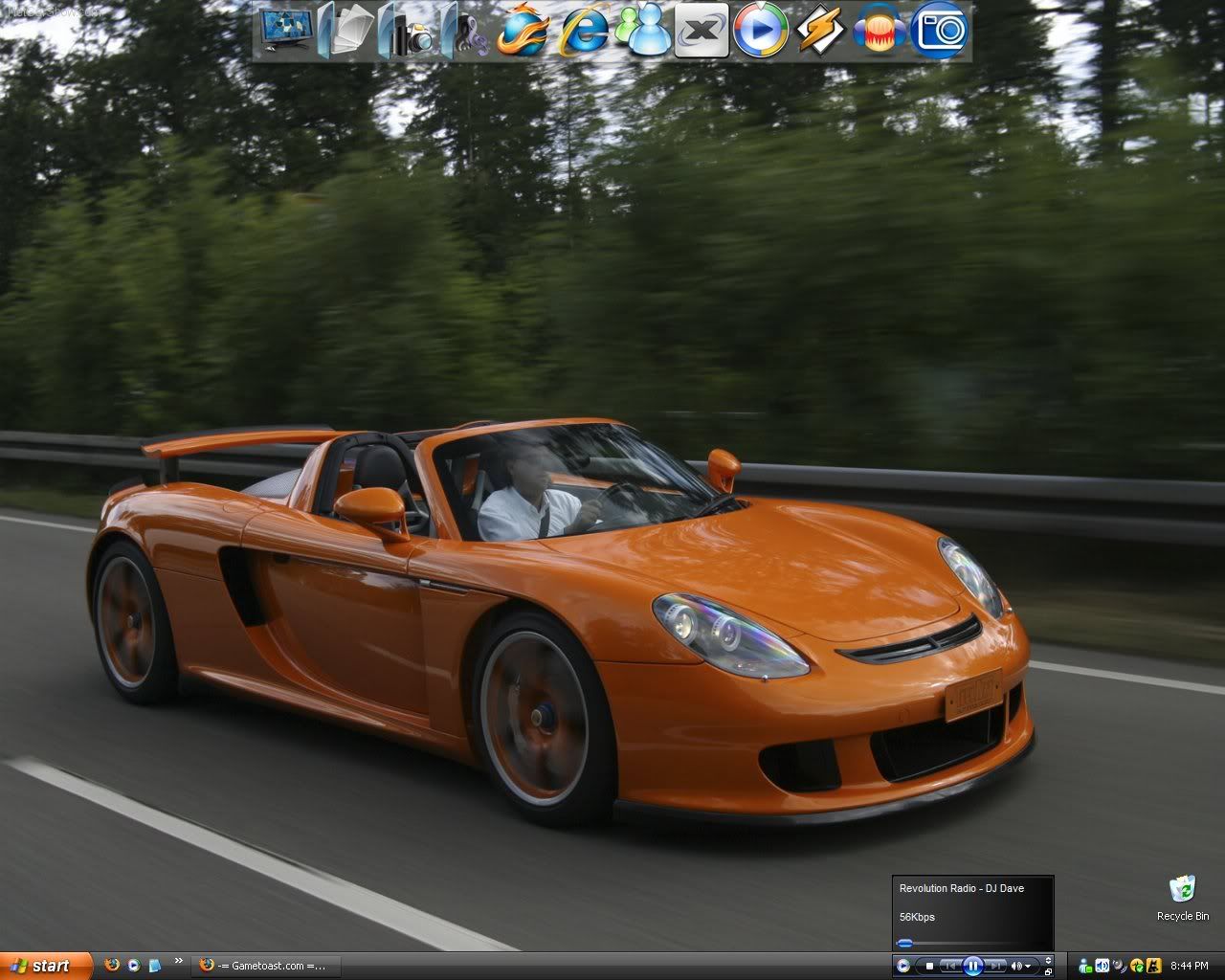
Task: Launch Firefox from Quick Launch bar
Action: point(112,966)
